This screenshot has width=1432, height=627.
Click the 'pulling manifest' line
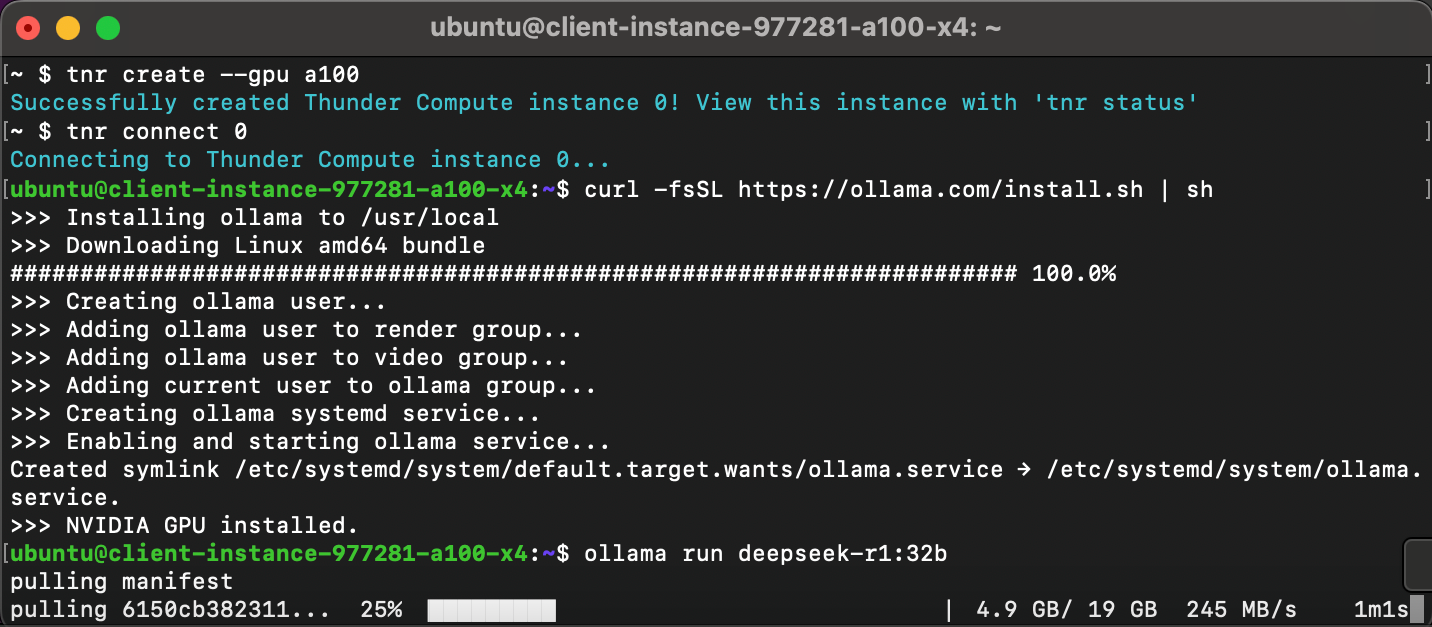121,581
